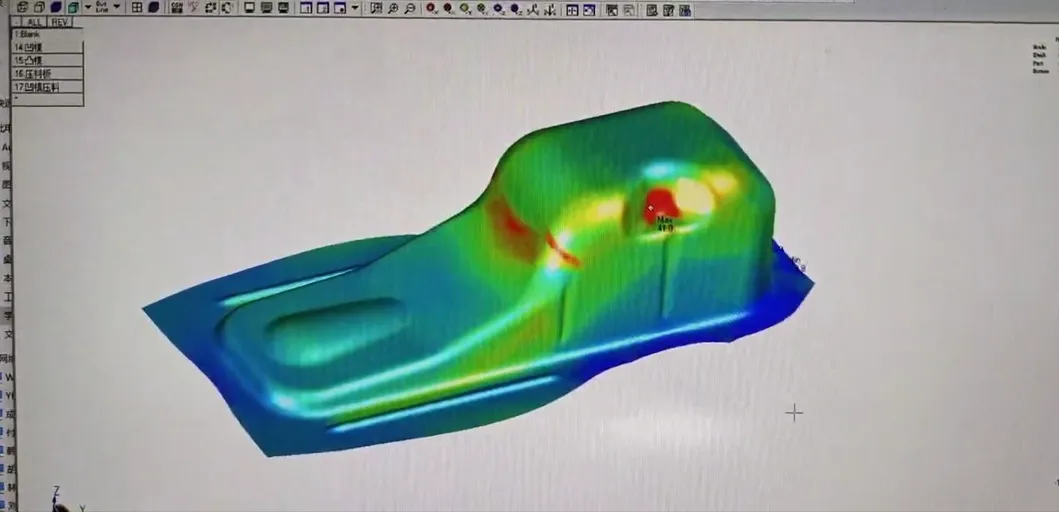The height and width of the screenshot is (512, 1059).
Task: Click the blue highlighted view icon
Action: 588,9
